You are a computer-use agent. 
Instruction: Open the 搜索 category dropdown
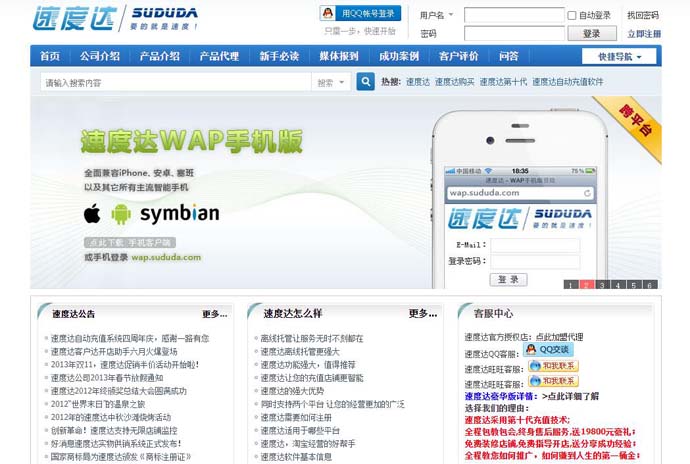click(x=329, y=82)
